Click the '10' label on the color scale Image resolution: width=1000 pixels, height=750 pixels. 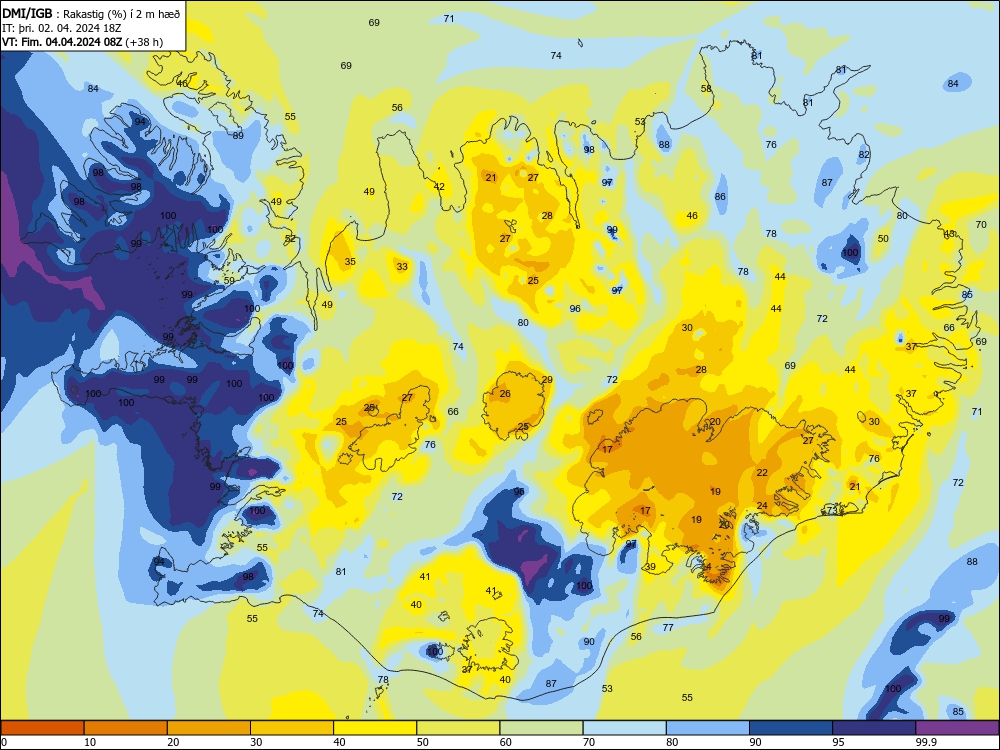click(x=90, y=742)
